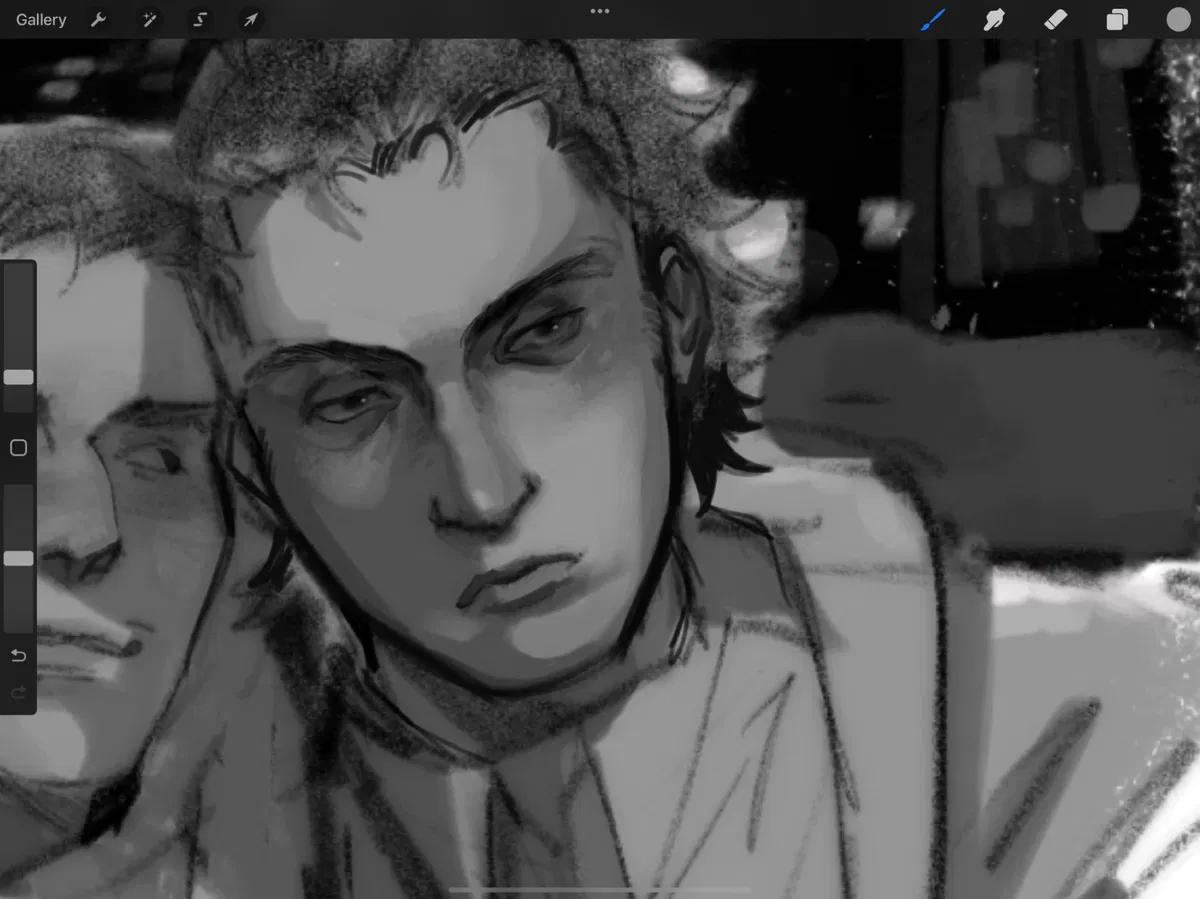The height and width of the screenshot is (899, 1200).
Task: Return to the Gallery
Action: (41, 19)
